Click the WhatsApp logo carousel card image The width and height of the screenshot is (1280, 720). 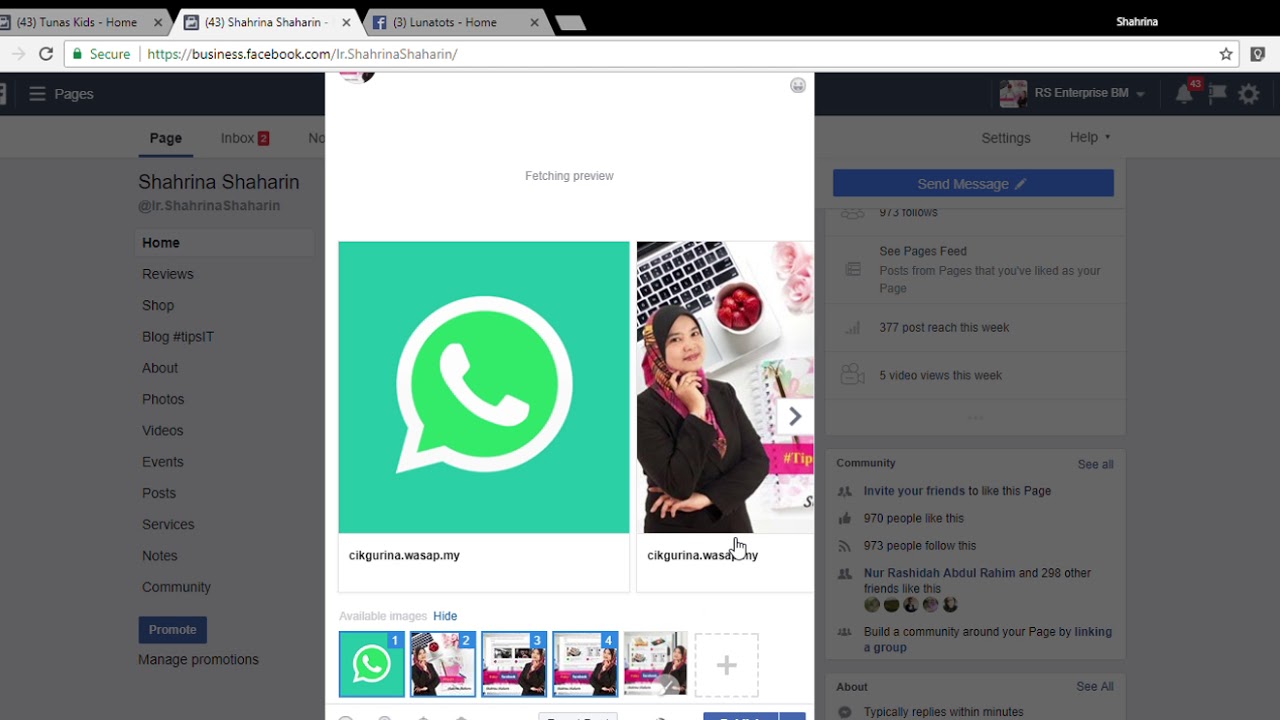coord(484,387)
